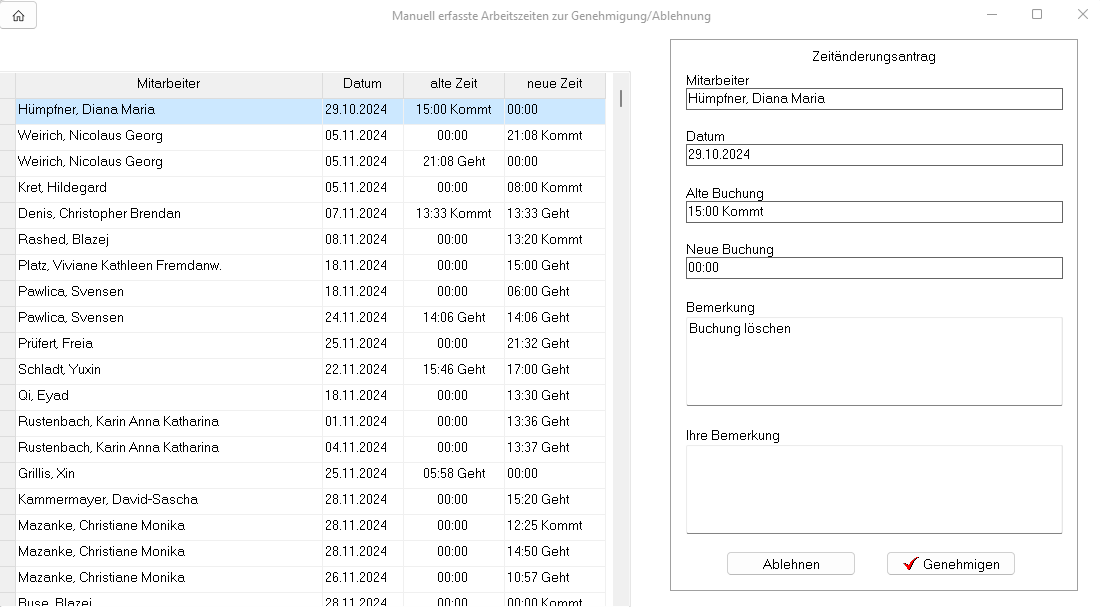Click the home icon button
The height and width of the screenshot is (607, 1100).
coord(18,16)
